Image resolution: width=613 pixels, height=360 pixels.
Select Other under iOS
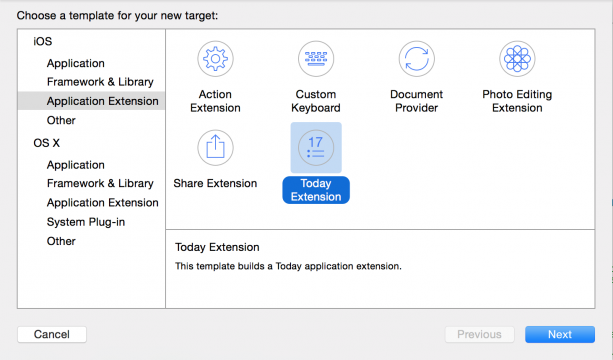tap(61, 120)
